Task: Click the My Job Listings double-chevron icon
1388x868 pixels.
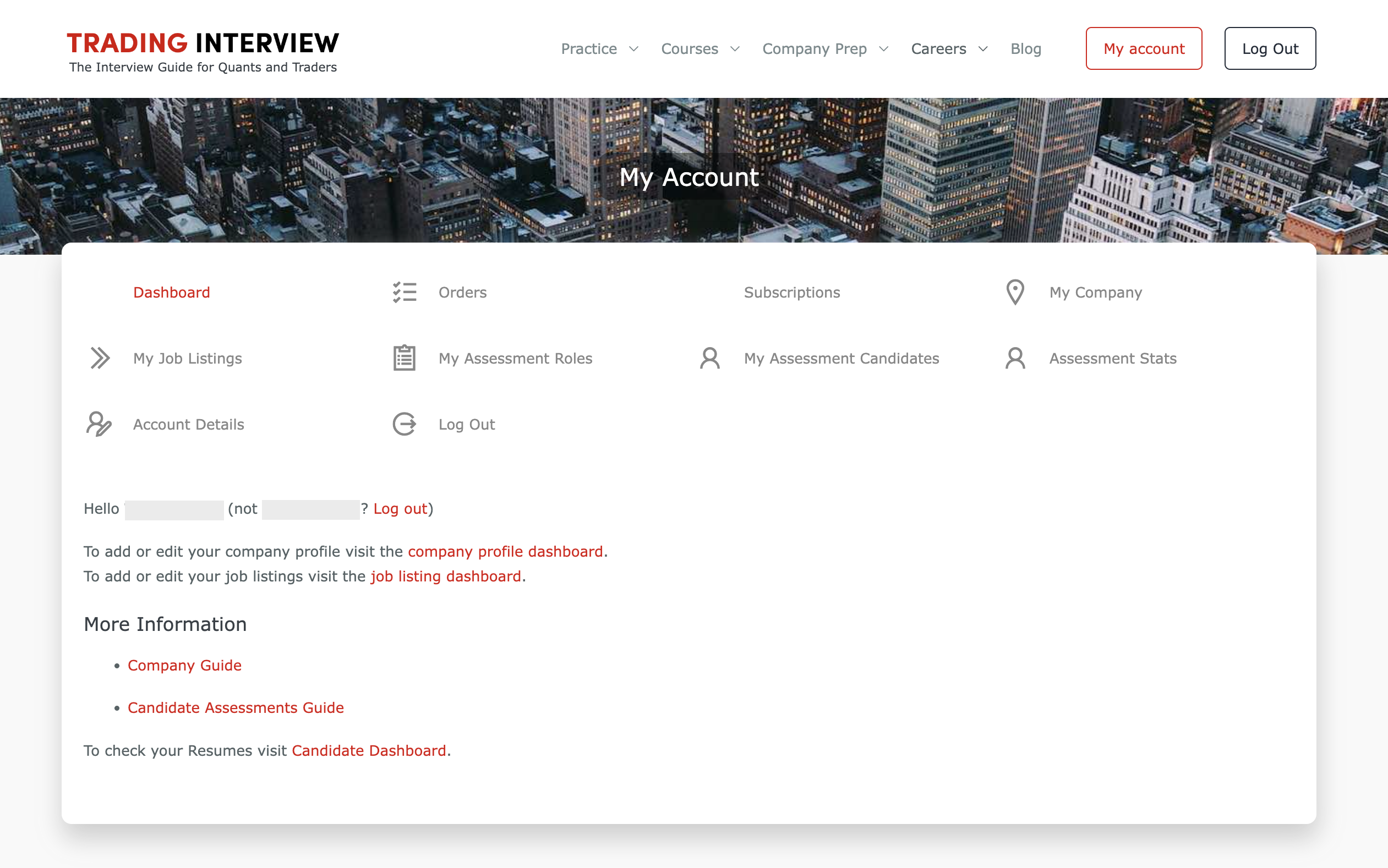Action: (x=100, y=358)
